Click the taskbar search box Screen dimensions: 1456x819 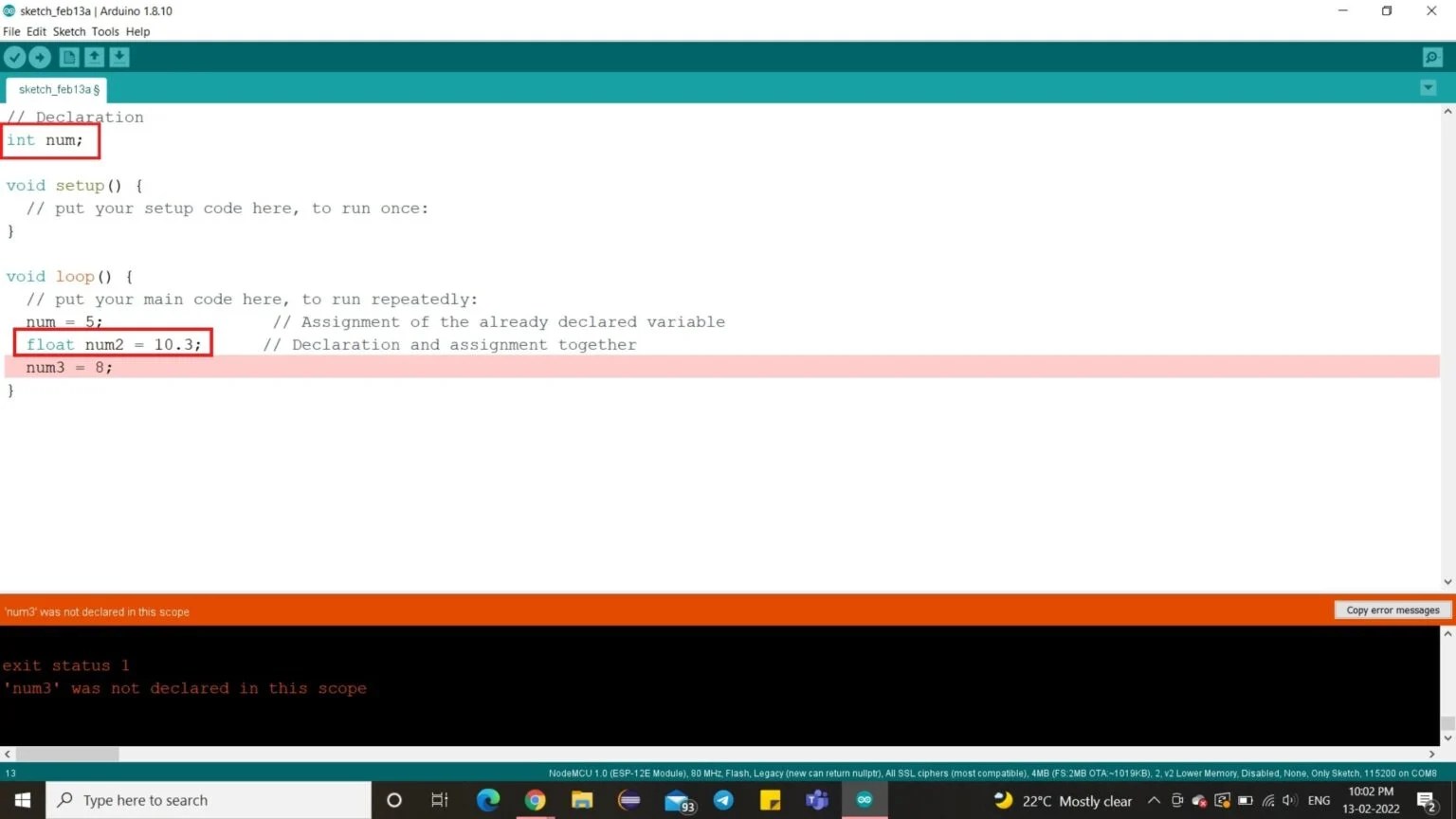click(209, 800)
